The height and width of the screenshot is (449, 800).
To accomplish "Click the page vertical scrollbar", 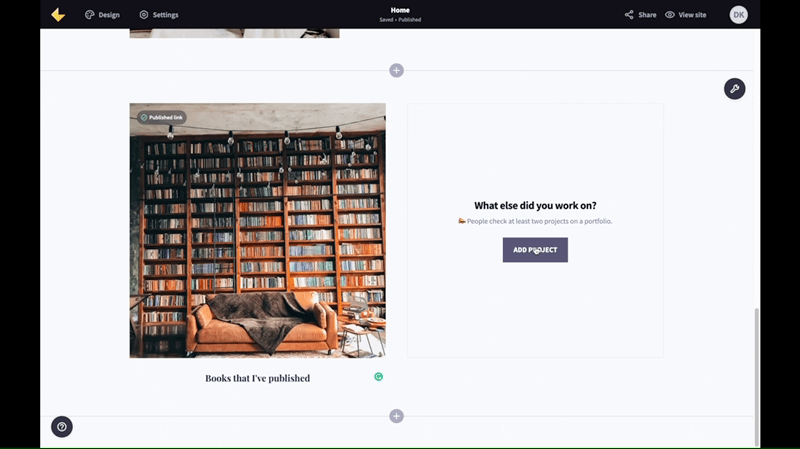I will 757,377.
